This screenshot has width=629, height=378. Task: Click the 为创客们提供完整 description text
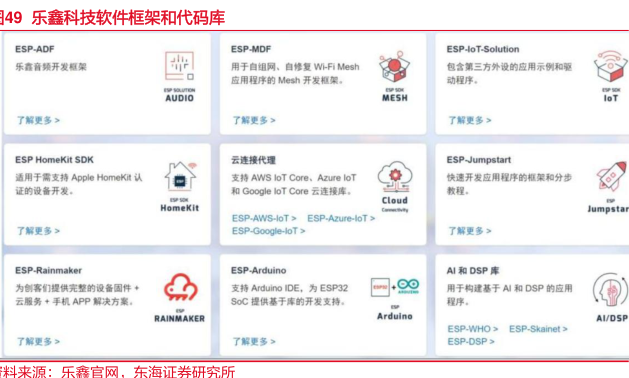coord(77,295)
